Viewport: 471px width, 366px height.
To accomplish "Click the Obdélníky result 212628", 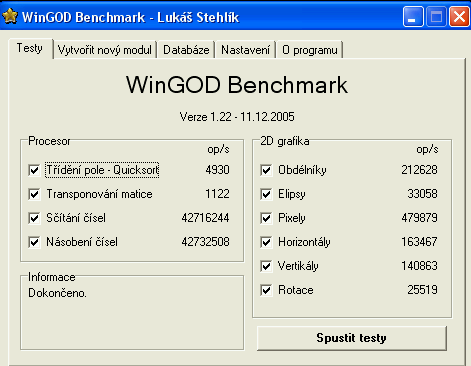I will tap(419, 170).
